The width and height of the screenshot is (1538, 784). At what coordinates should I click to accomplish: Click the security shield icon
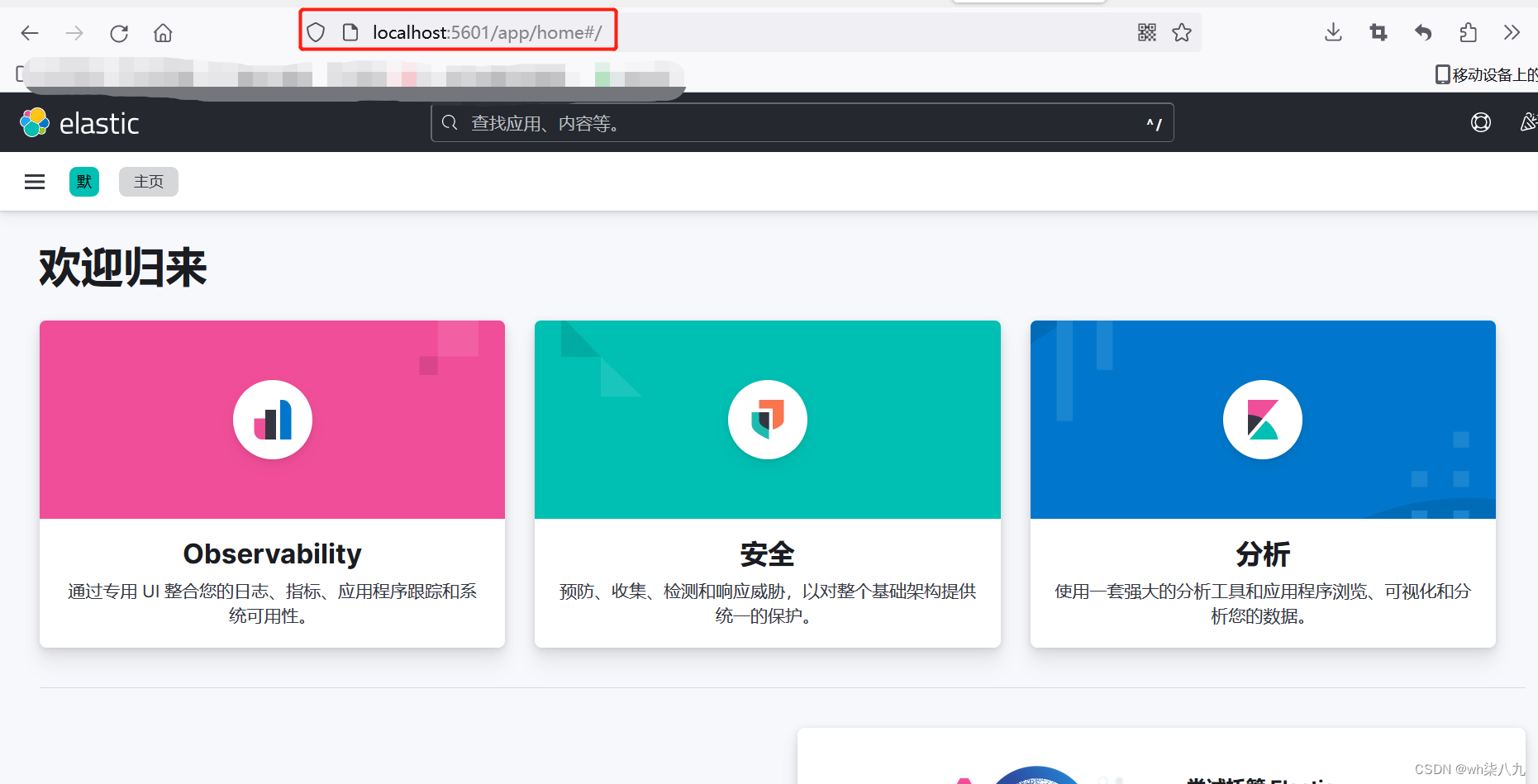(768, 420)
